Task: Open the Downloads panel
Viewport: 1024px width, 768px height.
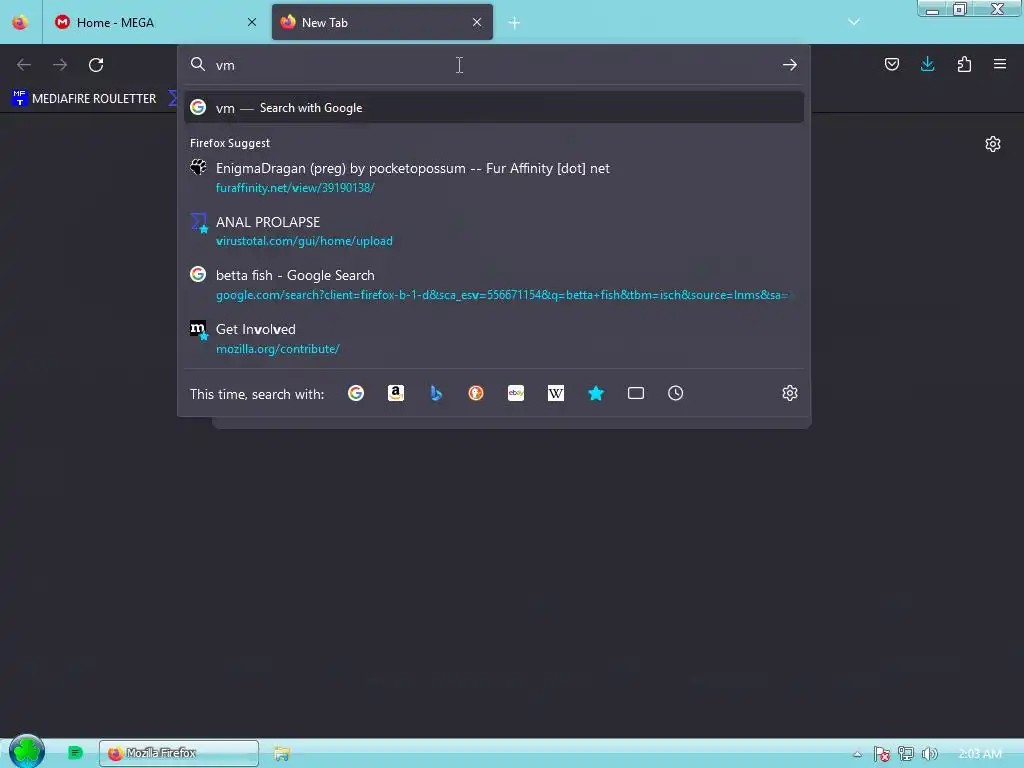Action: pyautogui.click(x=927, y=64)
